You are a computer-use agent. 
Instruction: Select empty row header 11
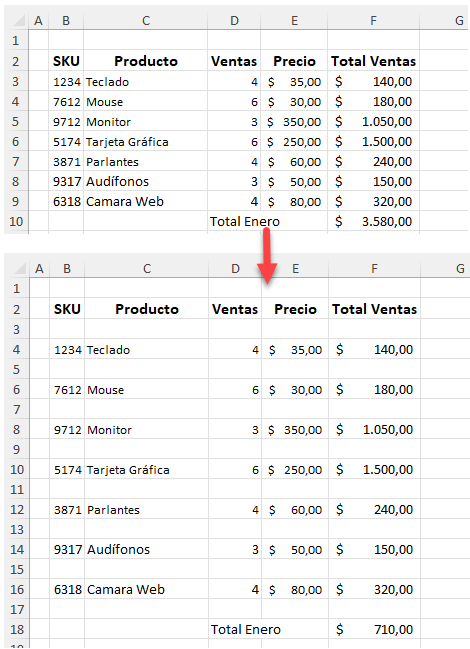tap(17, 490)
